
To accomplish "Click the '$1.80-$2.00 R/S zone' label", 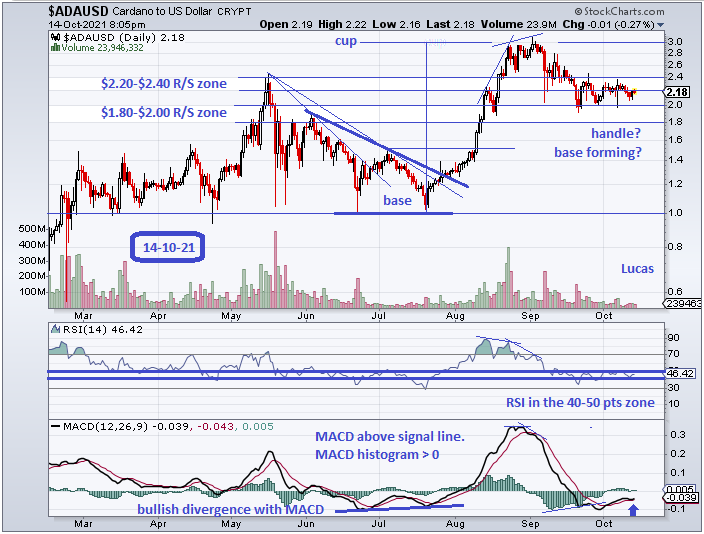I will (x=164, y=112).
